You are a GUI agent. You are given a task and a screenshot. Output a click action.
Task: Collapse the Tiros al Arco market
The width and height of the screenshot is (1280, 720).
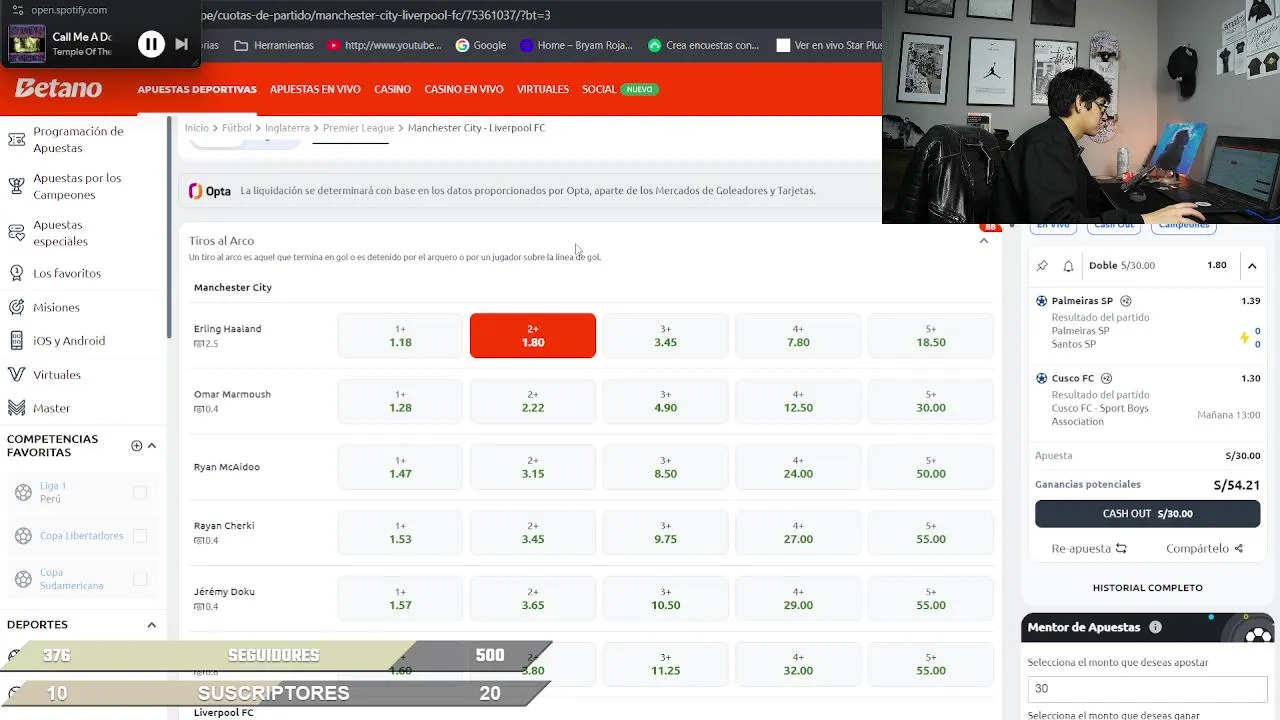point(984,241)
